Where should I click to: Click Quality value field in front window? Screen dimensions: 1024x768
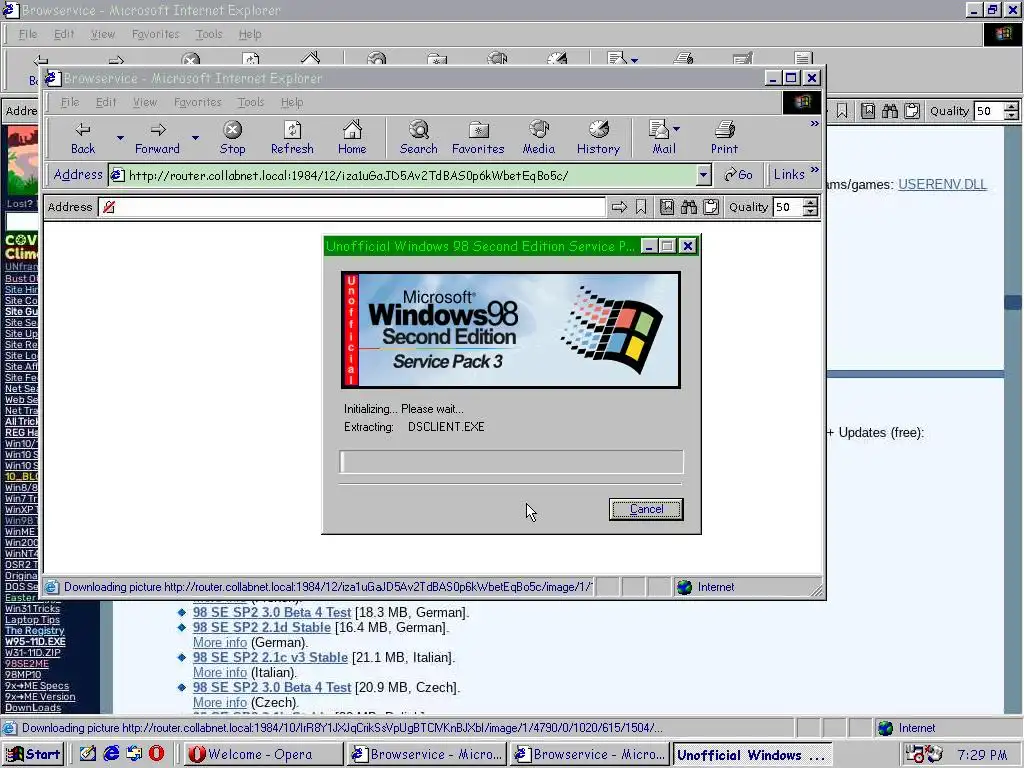tap(788, 207)
